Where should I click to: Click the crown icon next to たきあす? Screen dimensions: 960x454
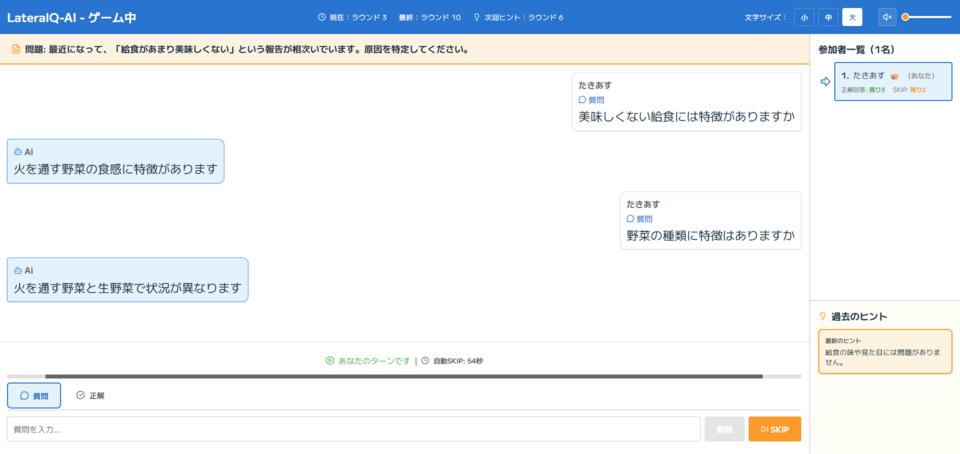coord(895,75)
